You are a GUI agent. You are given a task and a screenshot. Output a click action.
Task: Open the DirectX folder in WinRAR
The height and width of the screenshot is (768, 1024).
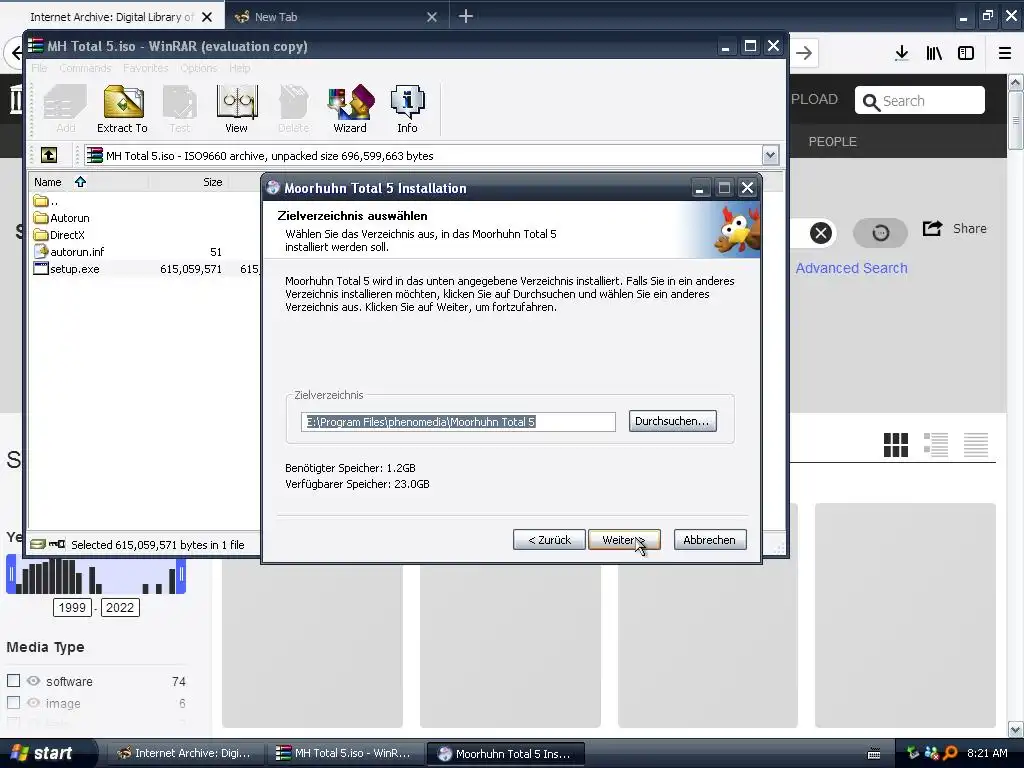click(x=59, y=234)
